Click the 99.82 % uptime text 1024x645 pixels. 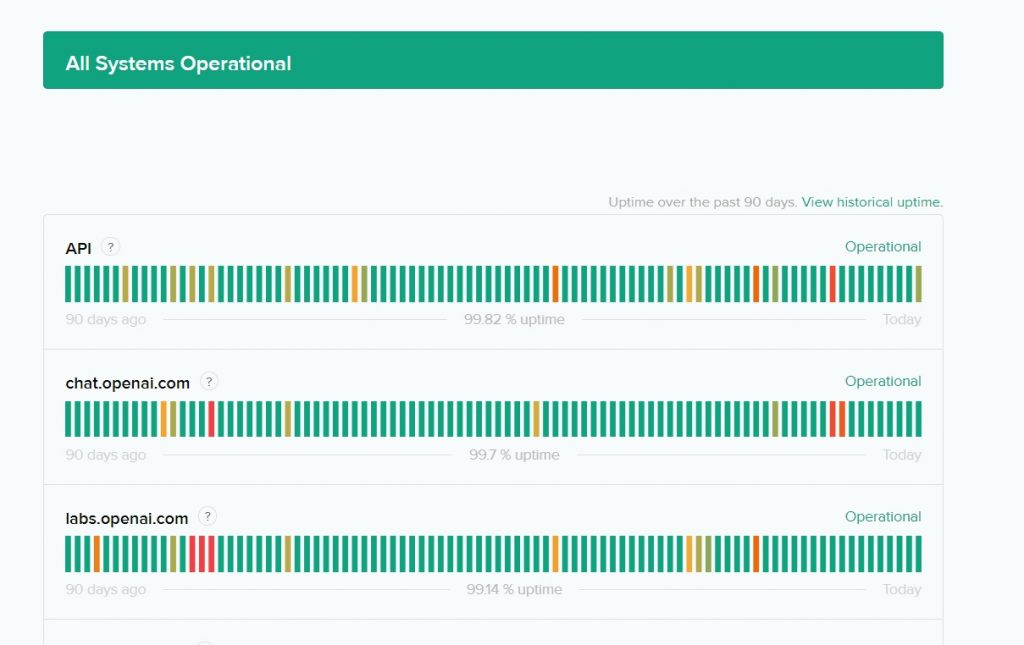point(514,320)
